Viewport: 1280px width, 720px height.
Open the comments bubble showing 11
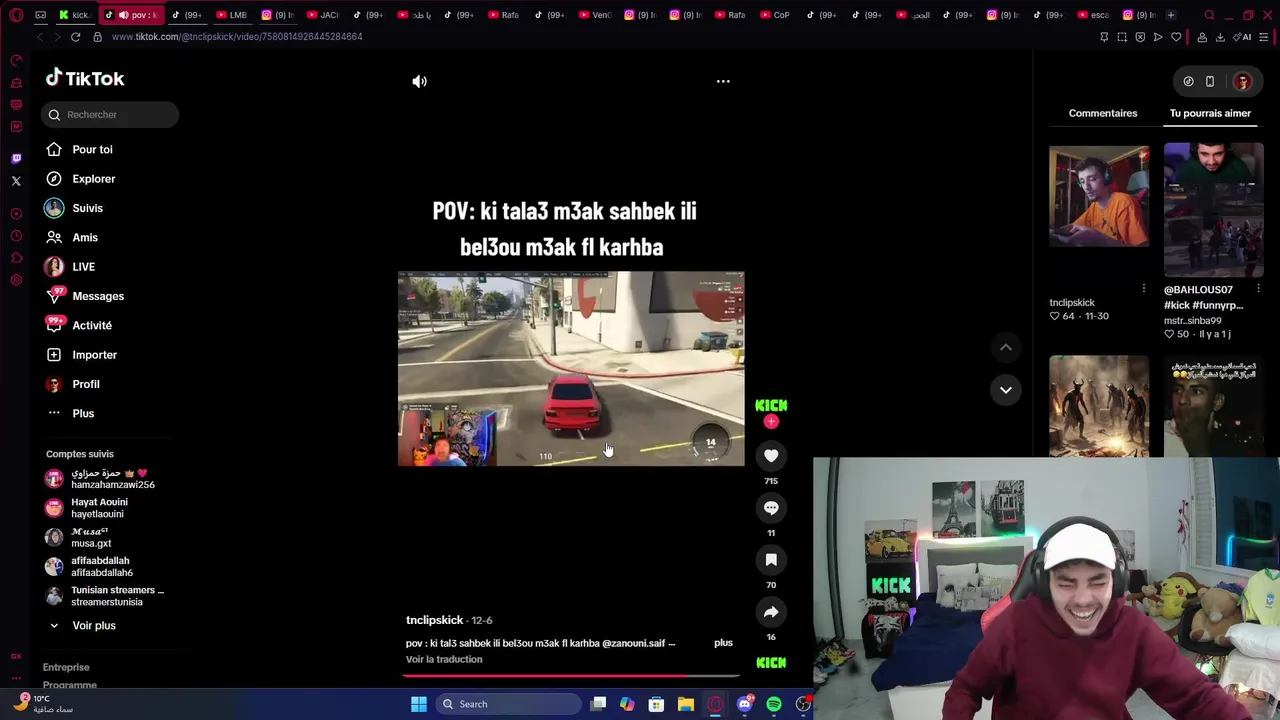click(x=771, y=508)
